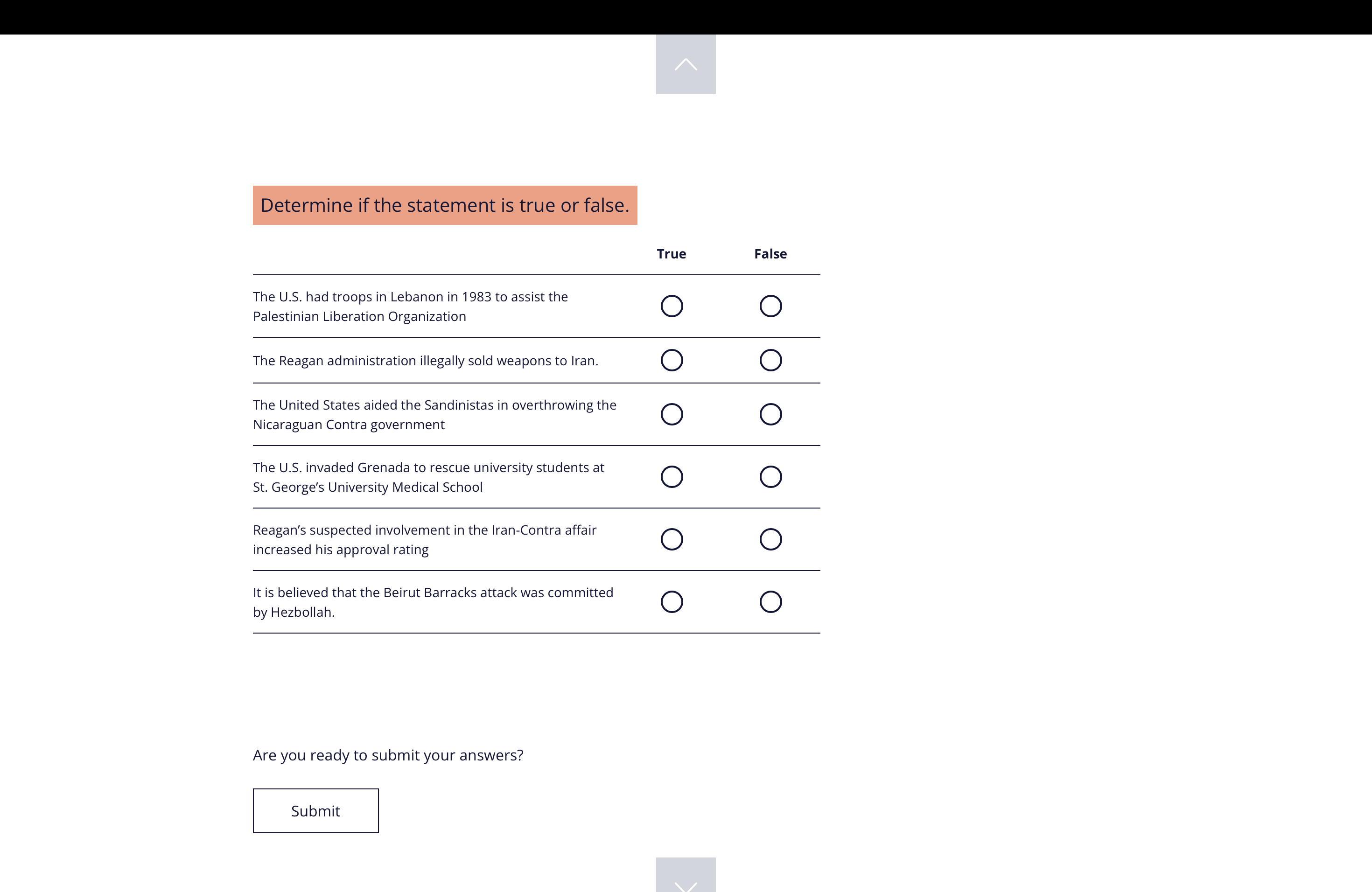1372x892 pixels.
Task: Click the orange instruction heading banner
Action: (444, 205)
